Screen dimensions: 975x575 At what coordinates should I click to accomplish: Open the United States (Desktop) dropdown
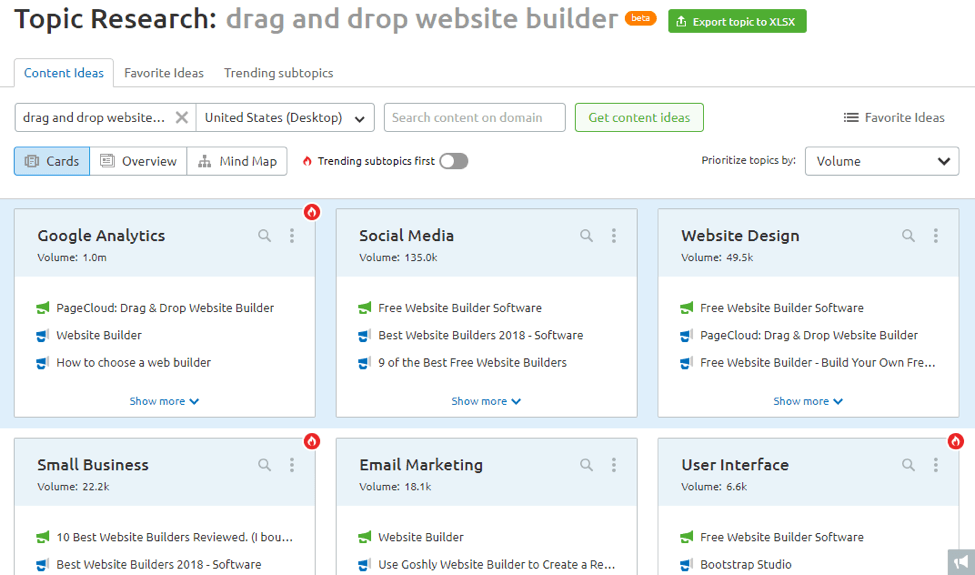[x=285, y=118]
